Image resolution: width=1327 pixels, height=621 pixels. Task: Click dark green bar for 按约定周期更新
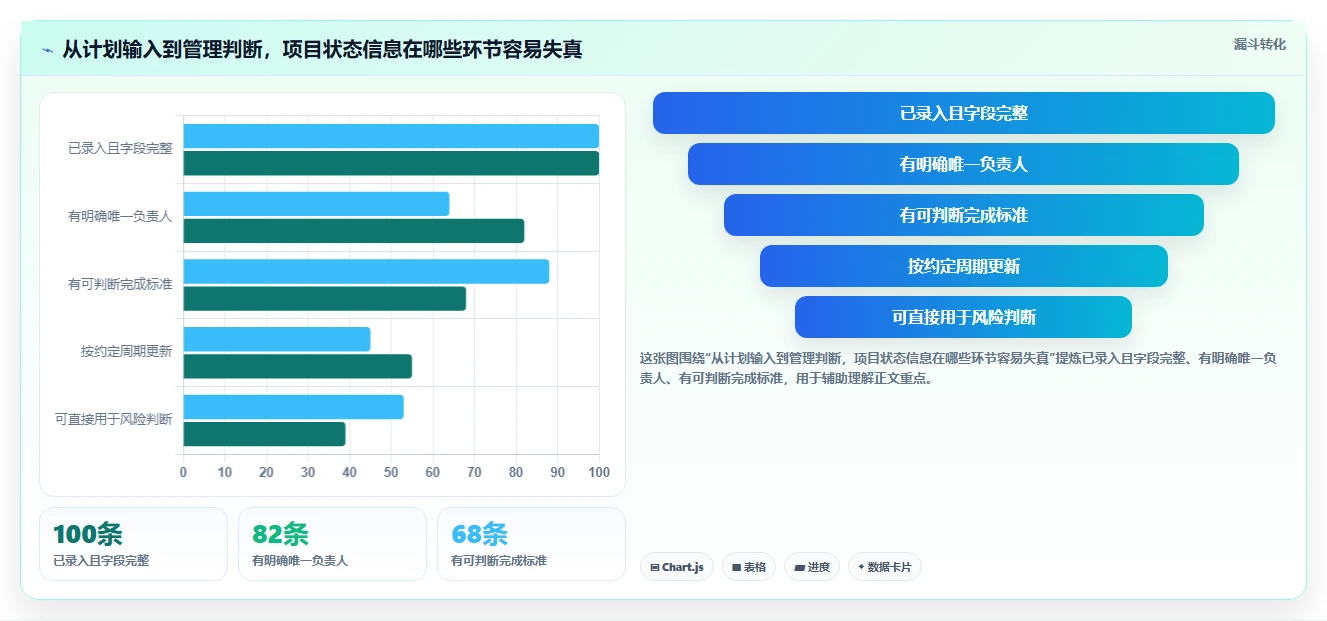298,366
